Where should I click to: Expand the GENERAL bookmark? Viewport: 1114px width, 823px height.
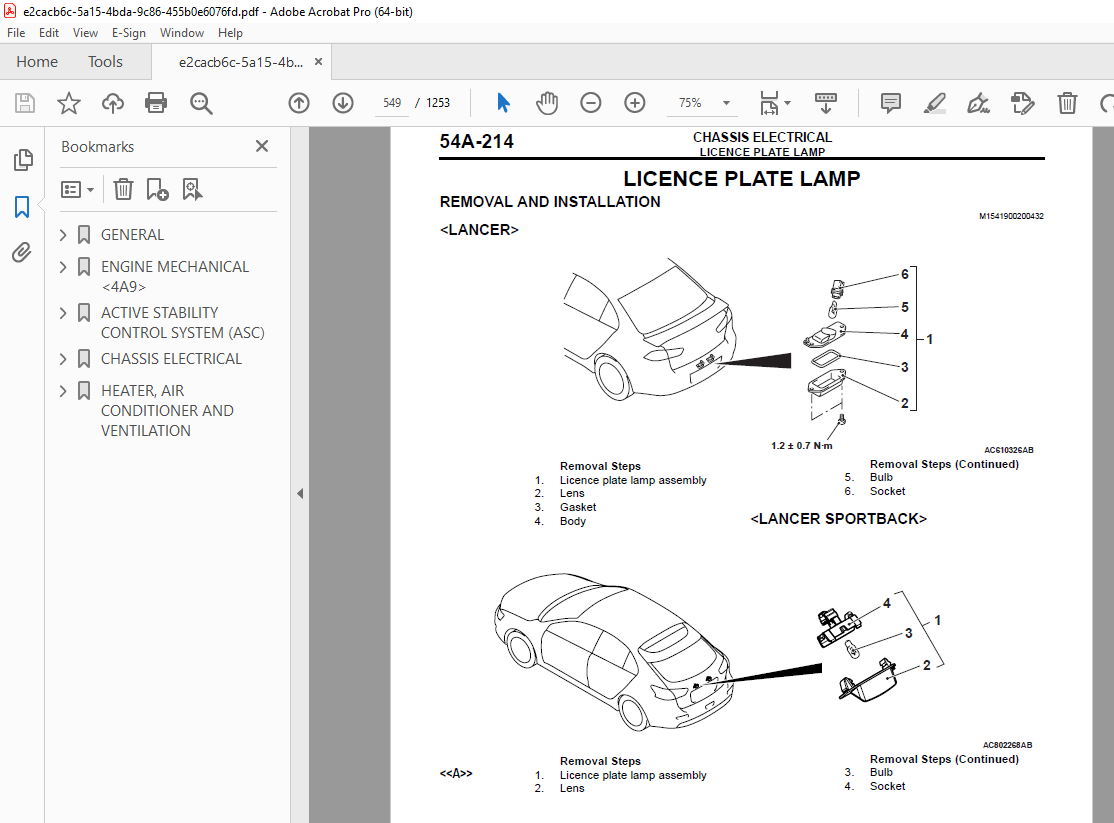coord(63,235)
